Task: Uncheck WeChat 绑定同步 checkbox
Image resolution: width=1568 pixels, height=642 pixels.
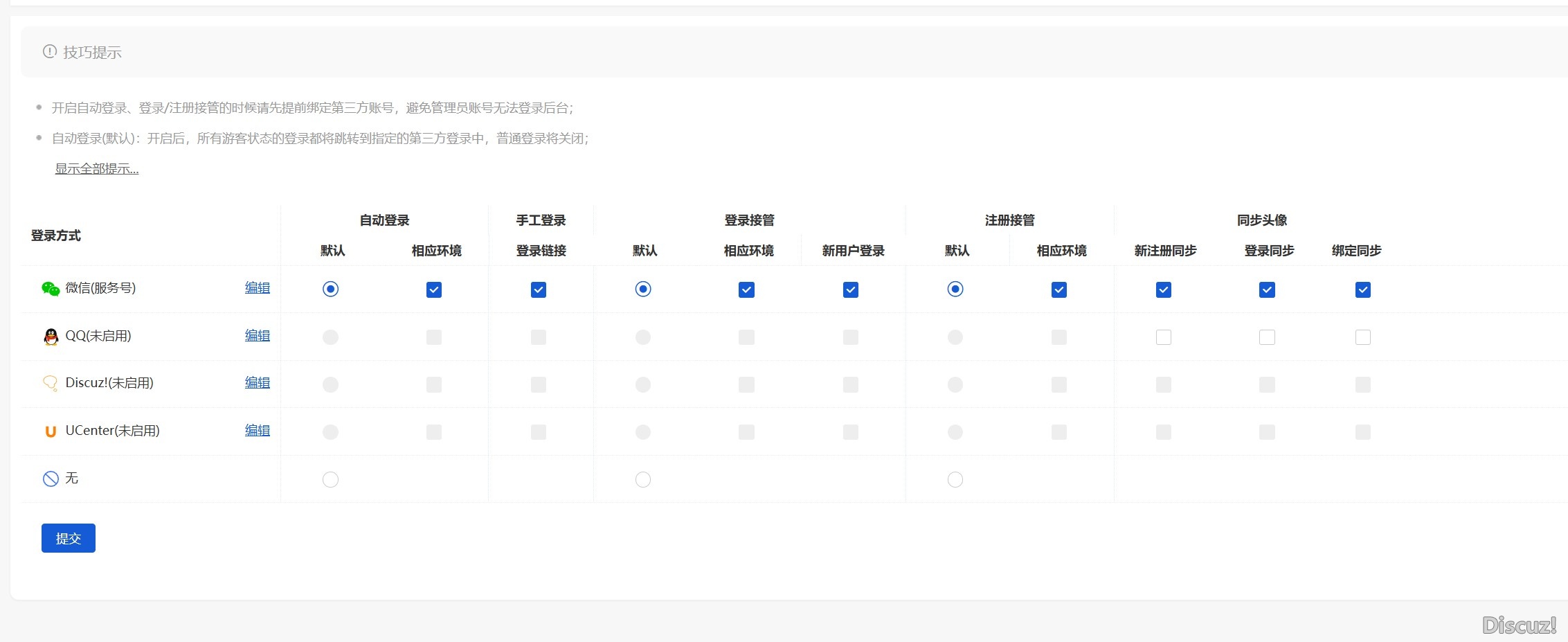Action: pyautogui.click(x=1362, y=289)
